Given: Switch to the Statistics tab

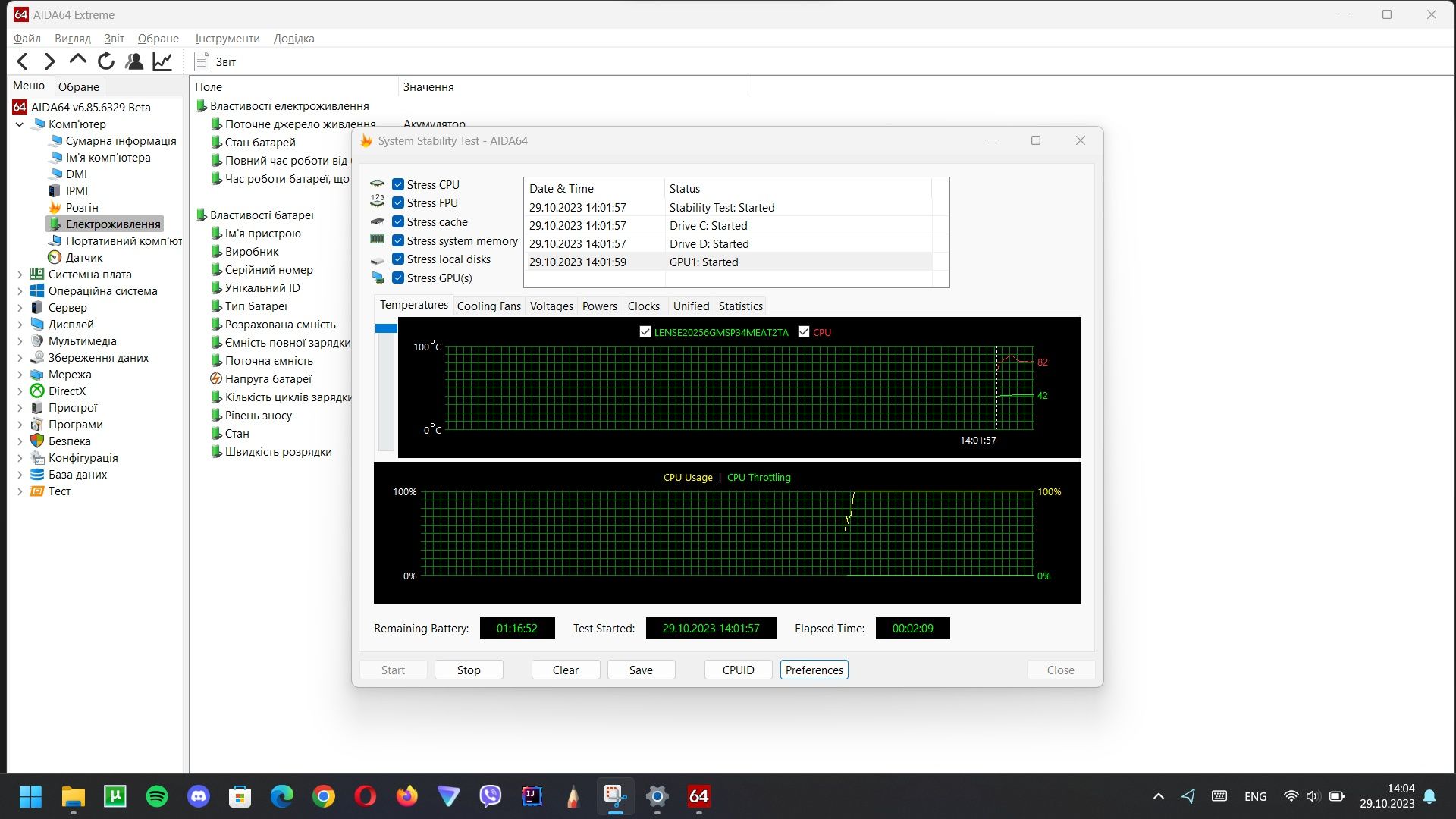Looking at the screenshot, I should coord(740,306).
